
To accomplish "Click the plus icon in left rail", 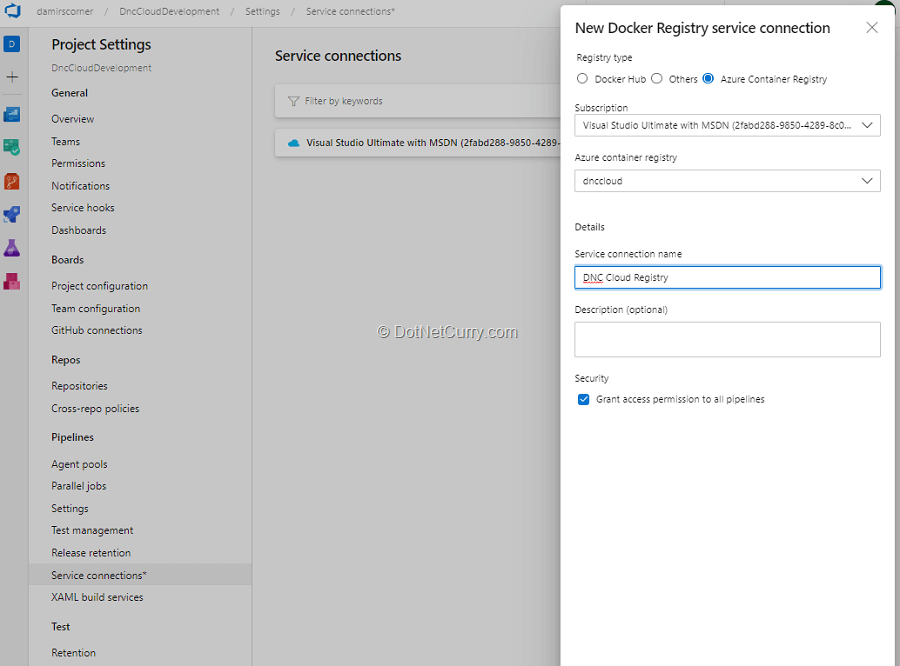I will pos(12,77).
